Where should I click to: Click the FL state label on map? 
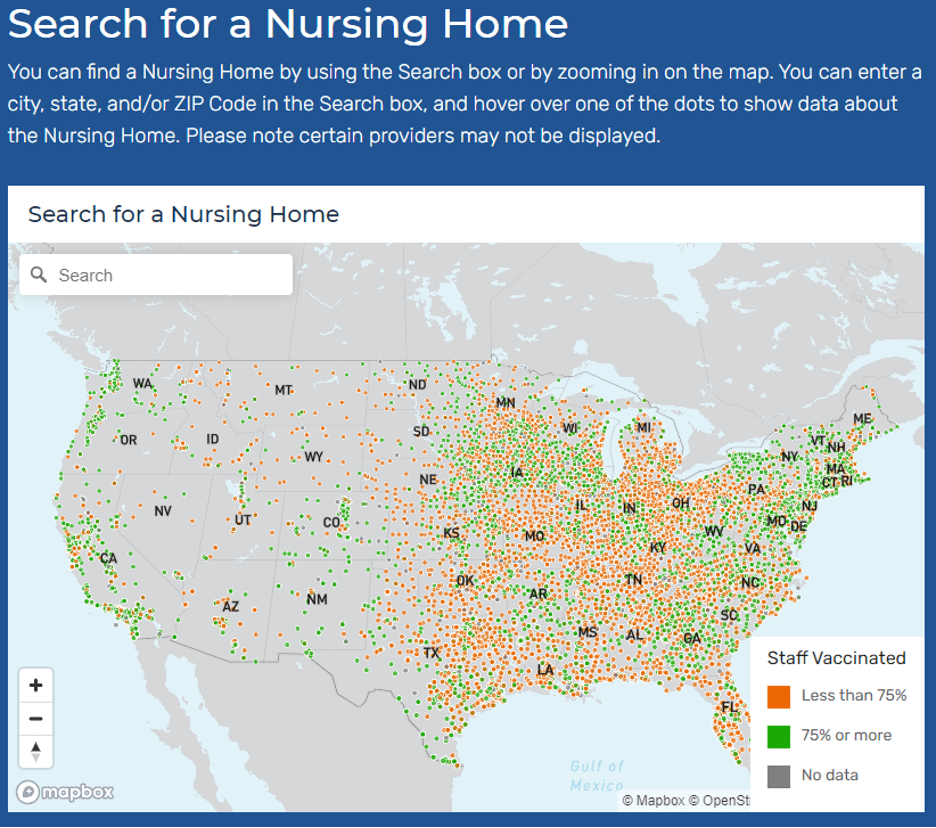pyautogui.click(x=730, y=708)
